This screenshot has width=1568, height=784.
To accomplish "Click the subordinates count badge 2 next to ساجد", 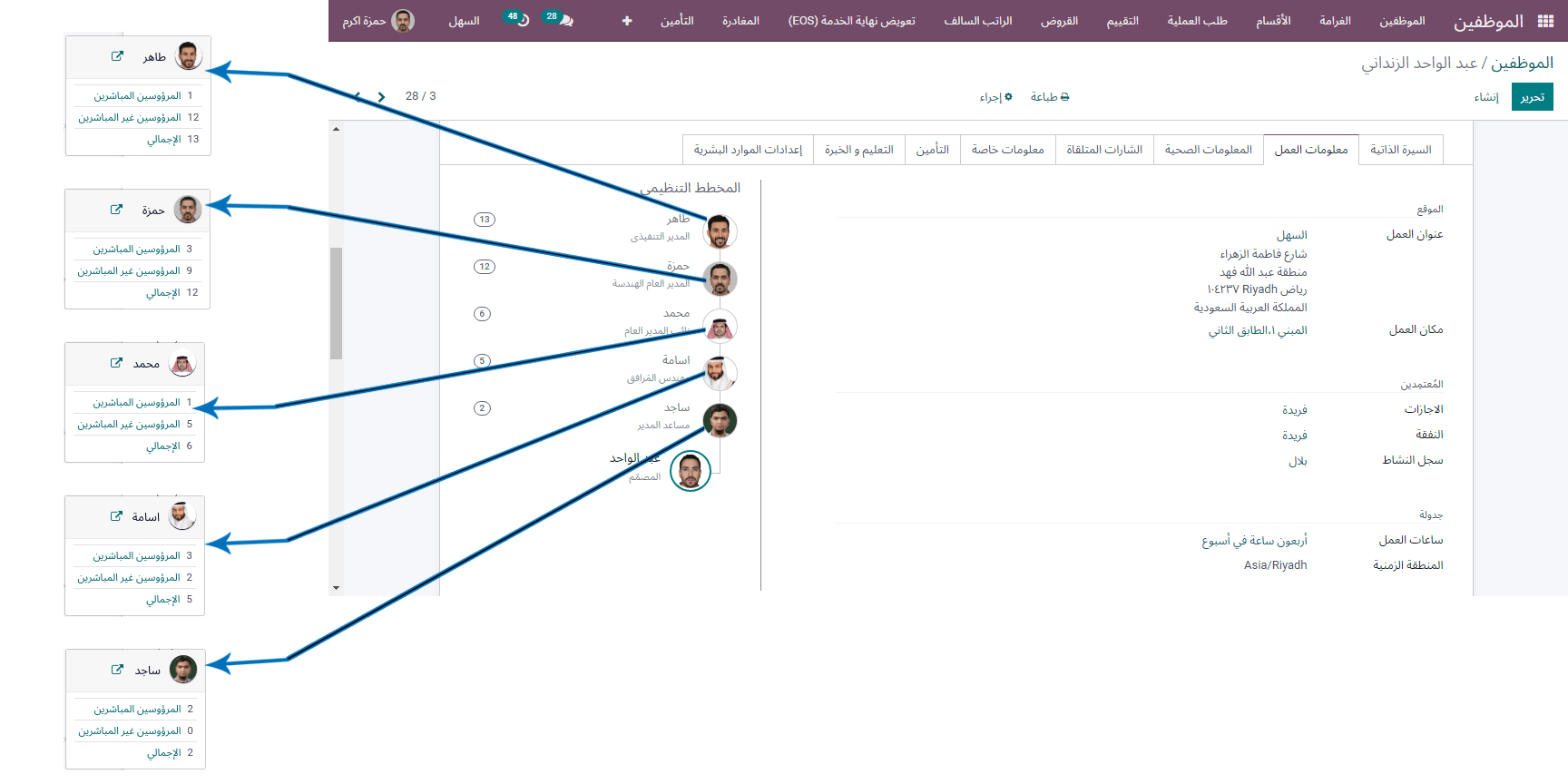I will pos(482,408).
